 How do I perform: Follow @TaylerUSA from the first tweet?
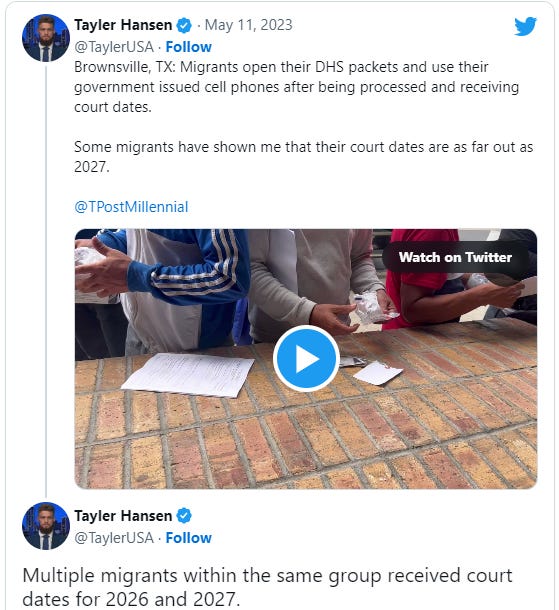(x=189, y=47)
